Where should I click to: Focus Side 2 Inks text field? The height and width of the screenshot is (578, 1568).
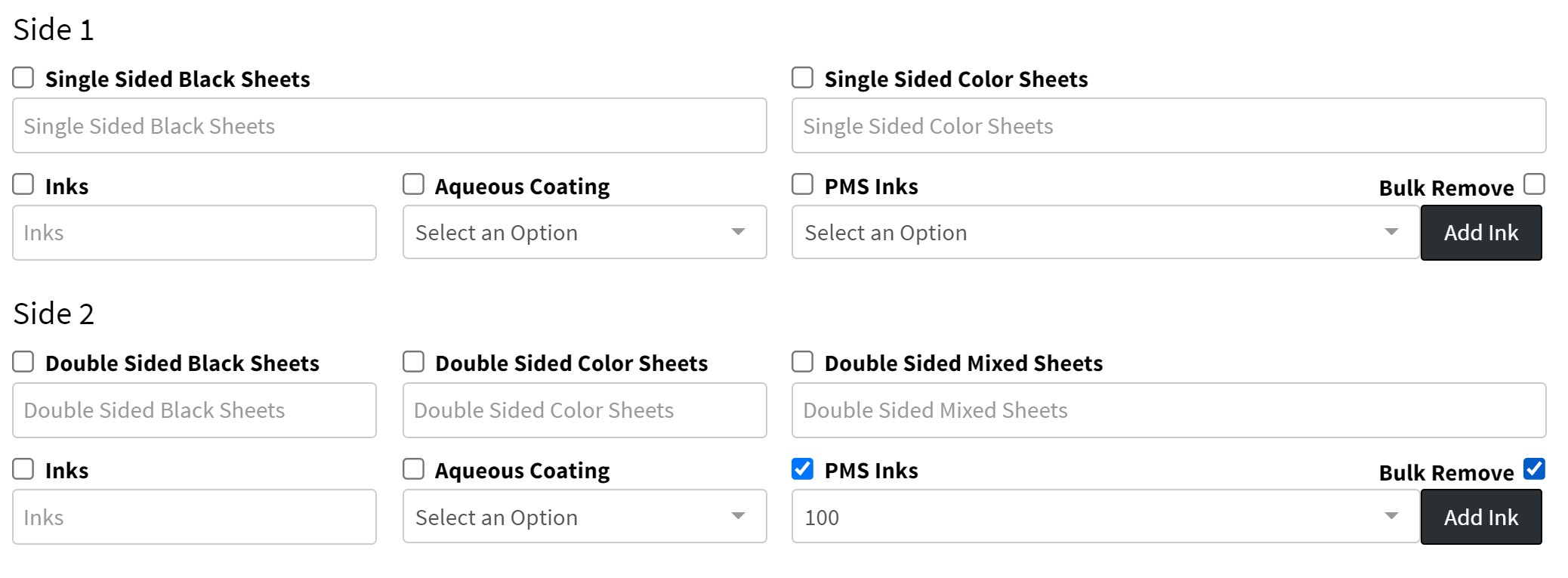[194, 517]
